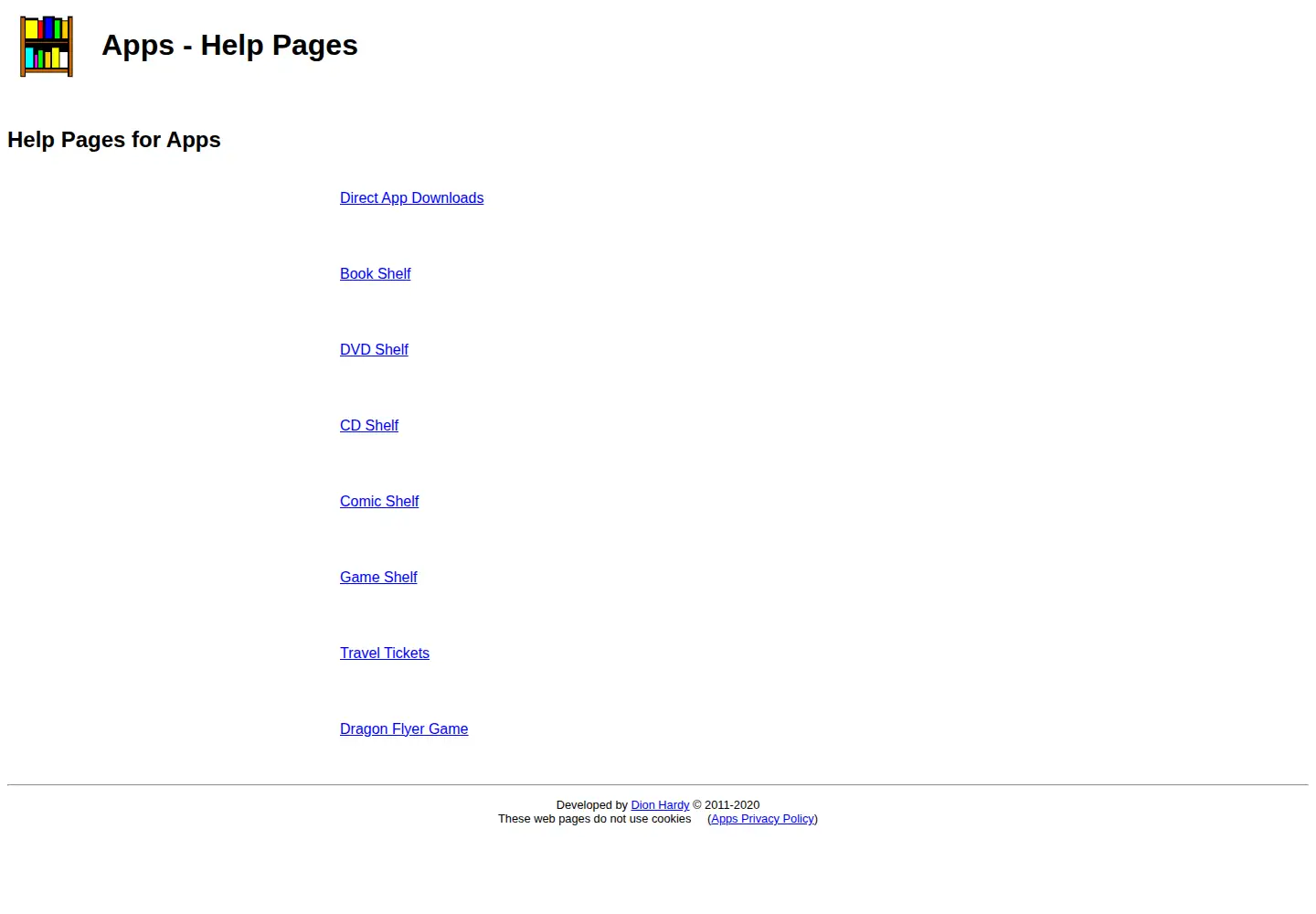Open the Dragon Flyer Game link
The width and height of the screenshot is (1316, 914).
point(404,729)
